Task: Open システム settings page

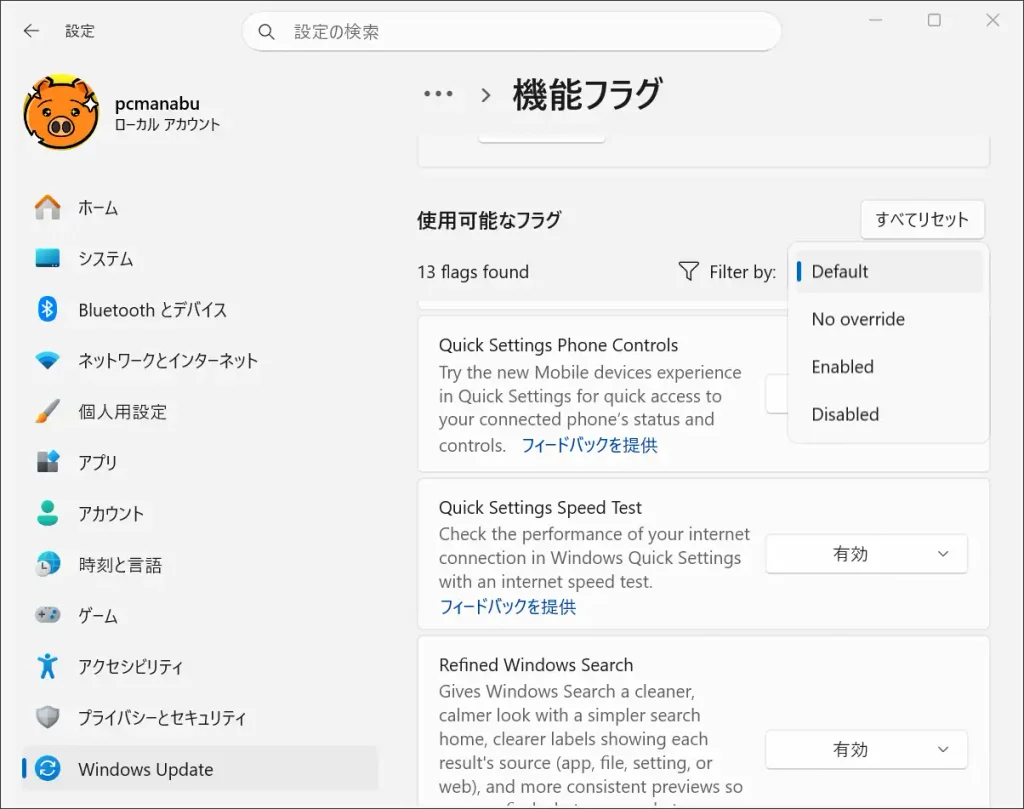Action: click(200, 259)
